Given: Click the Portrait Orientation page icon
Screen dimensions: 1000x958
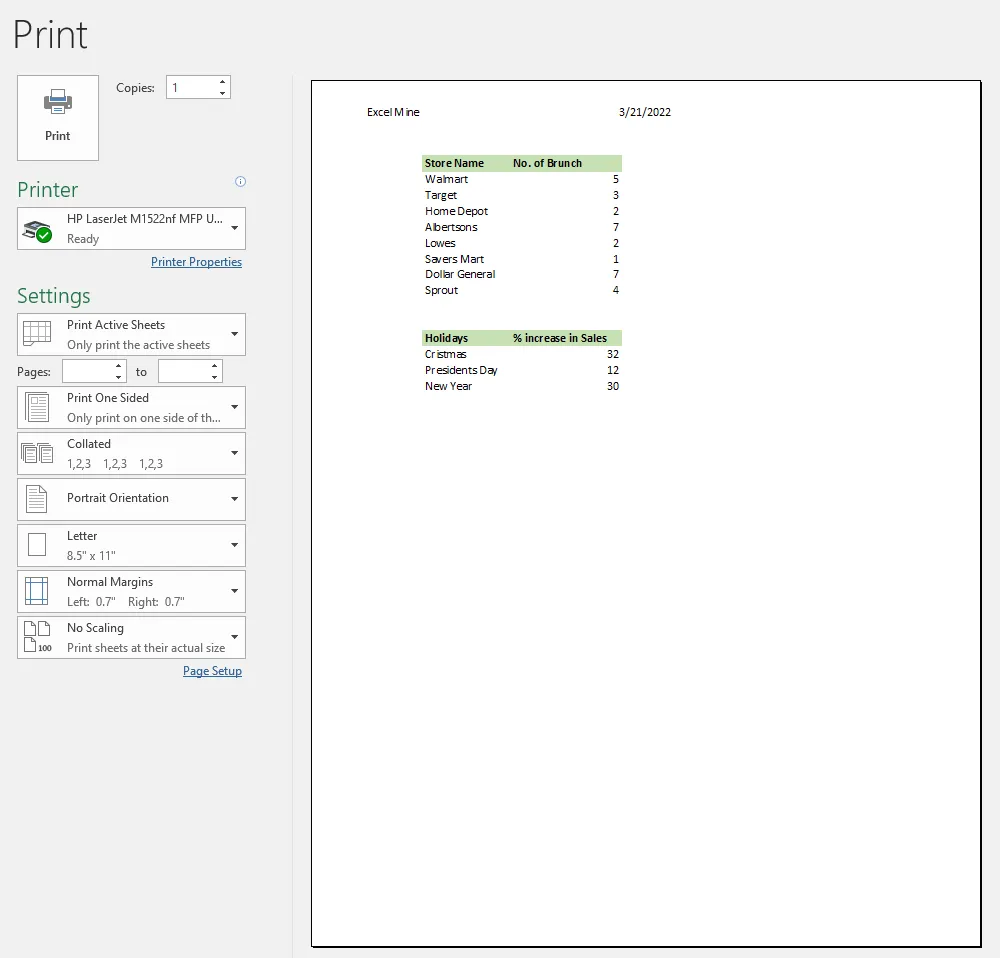Looking at the screenshot, I should pos(36,499).
